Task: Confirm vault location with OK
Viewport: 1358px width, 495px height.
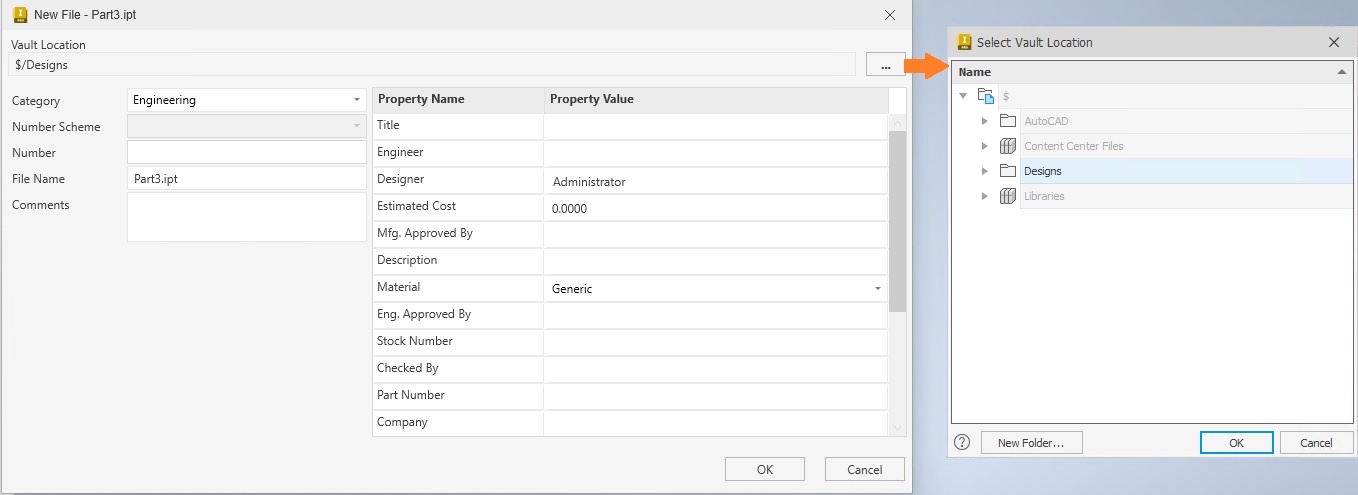Action: click(x=1236, y=442)
